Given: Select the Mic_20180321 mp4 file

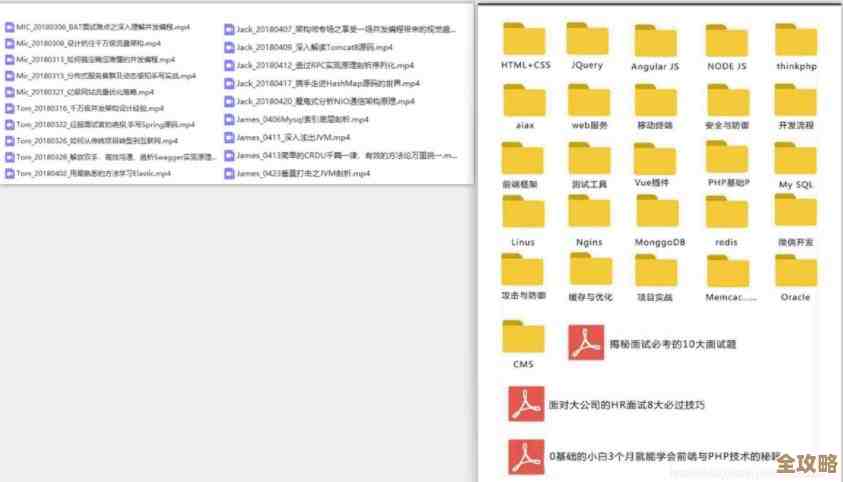Looking at the screenshot, I should point(80,92).
